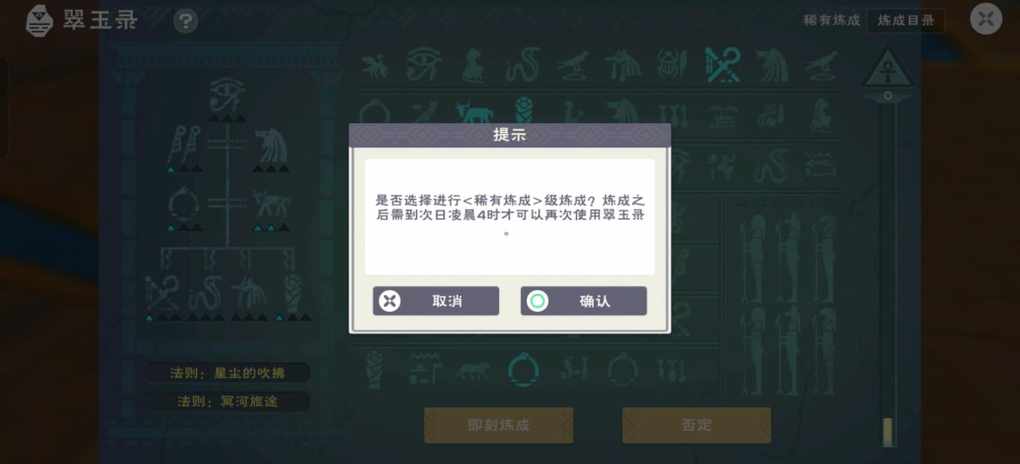Click the 即刻炼成 button
Viewport: 1020px width, 464px height.
point(498,425)
